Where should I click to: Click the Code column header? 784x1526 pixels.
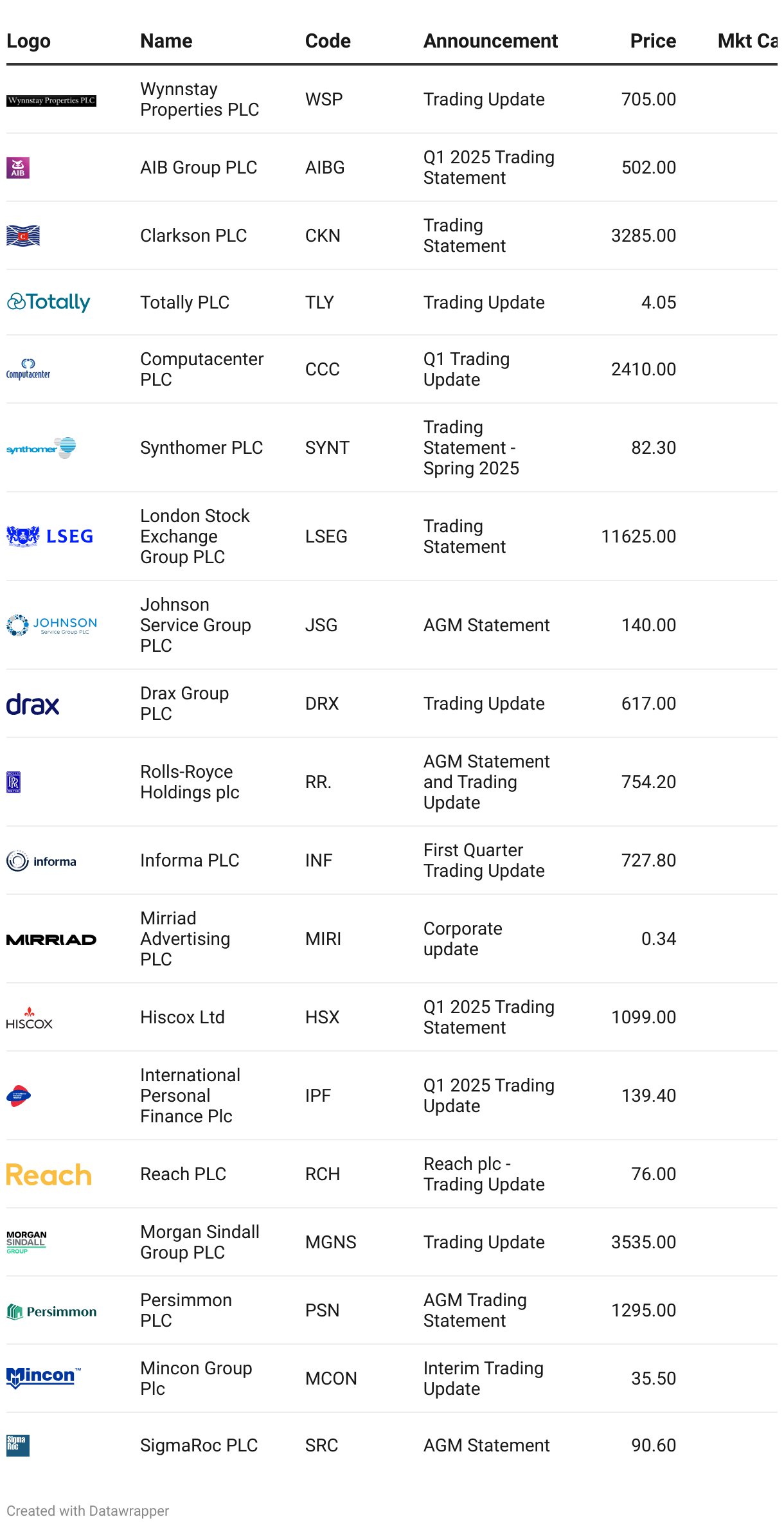coord(328,41)
